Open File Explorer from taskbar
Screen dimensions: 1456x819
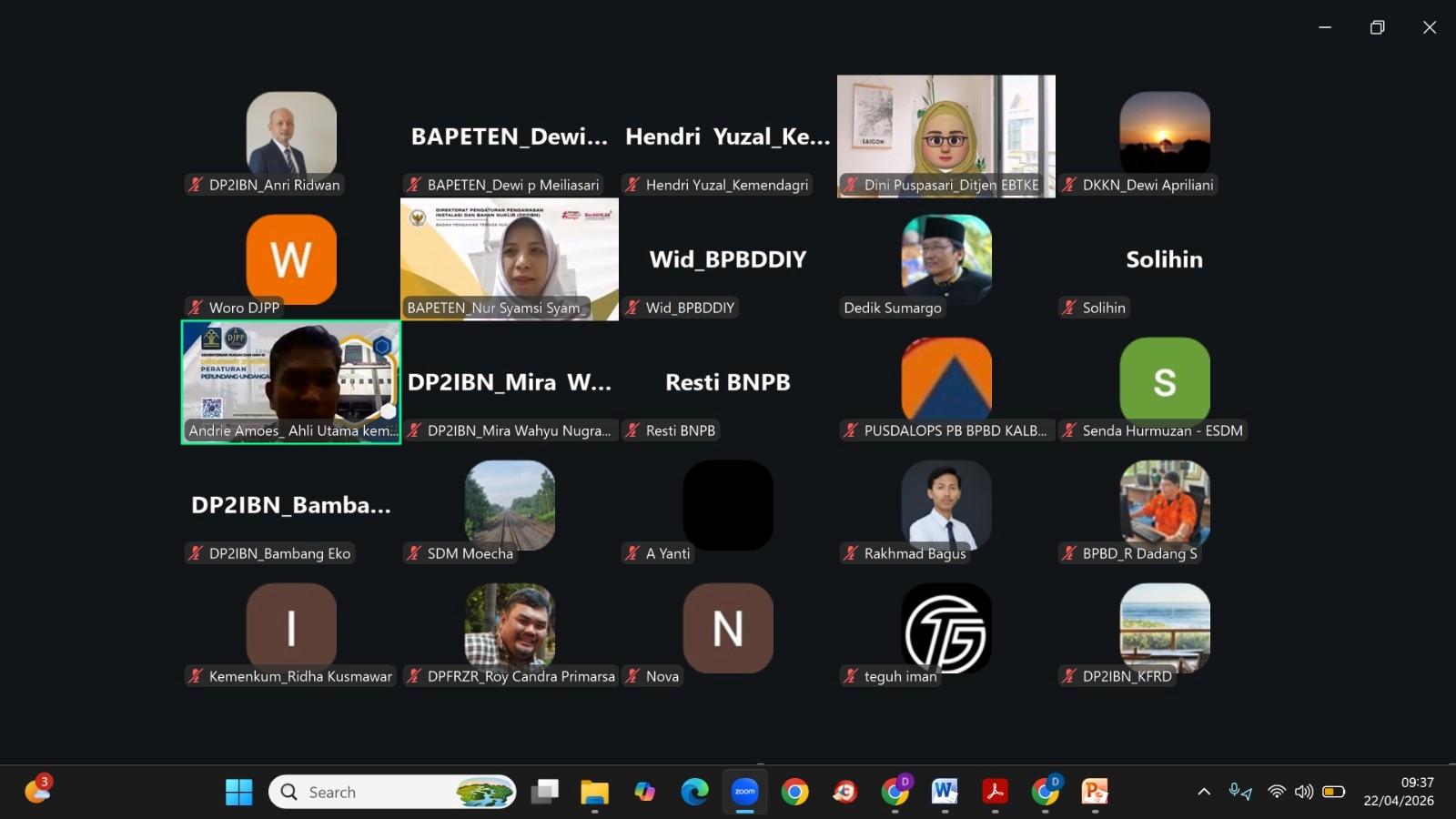pos(594,792)
